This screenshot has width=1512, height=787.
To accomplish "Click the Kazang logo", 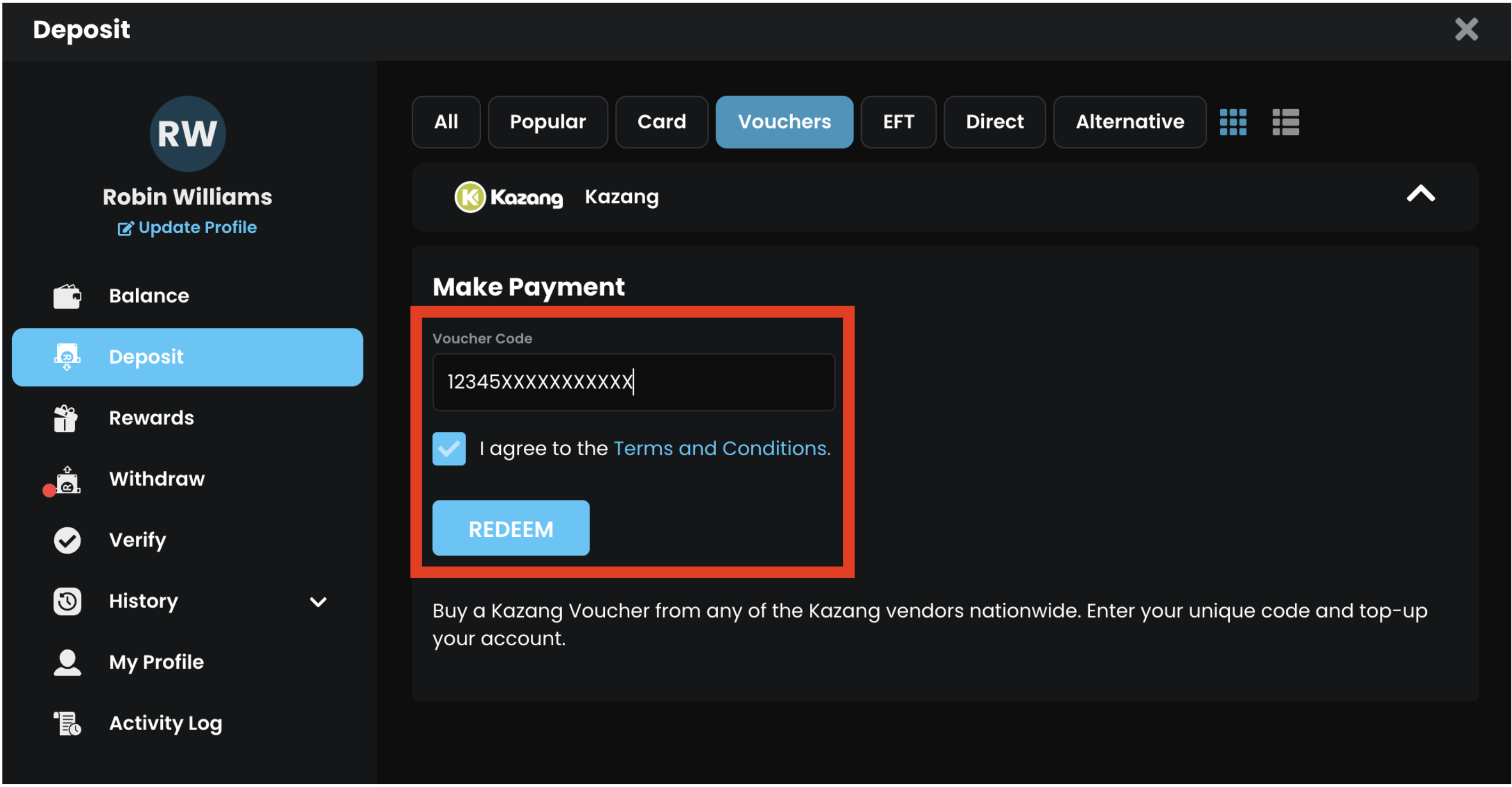I will [x=508, y=197].
